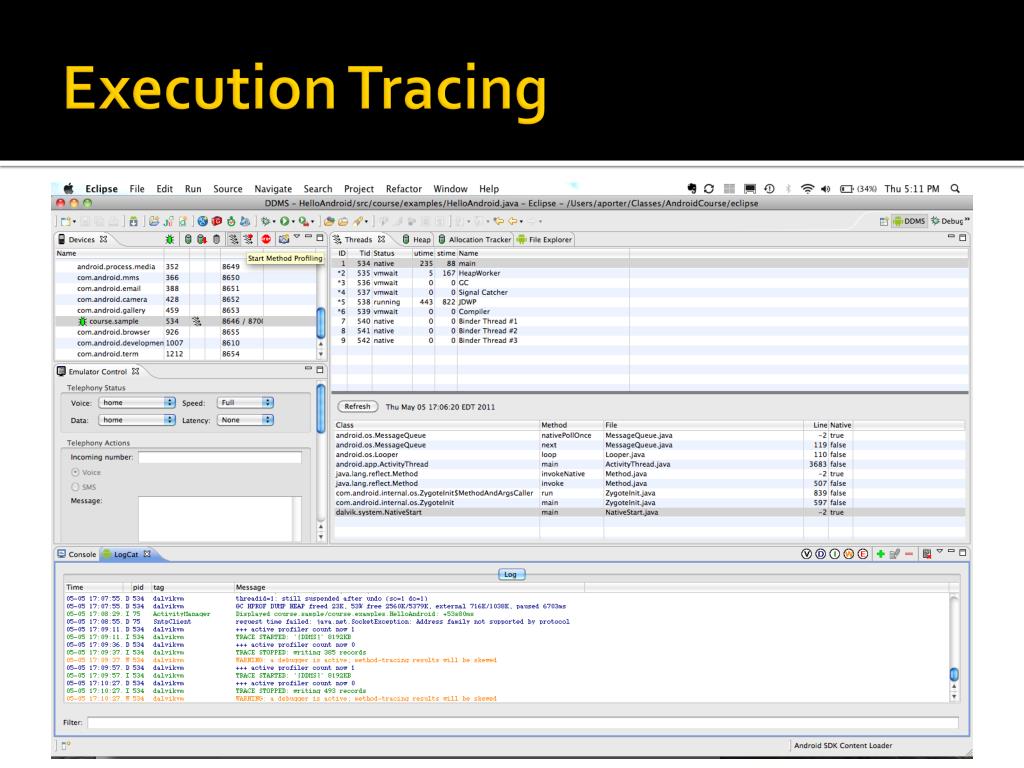
Task: Switch to the File Explorer tab
Action: pos(544,240)
